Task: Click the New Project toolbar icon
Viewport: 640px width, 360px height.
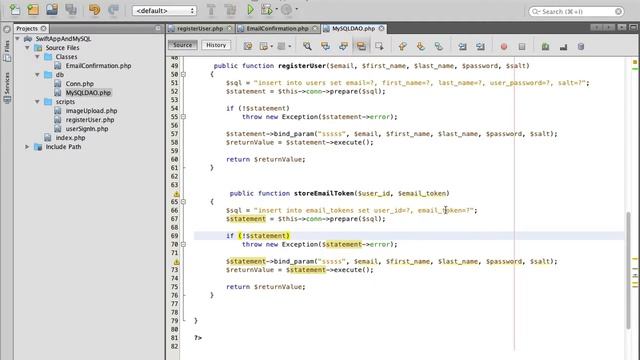Action: click(x=33, y=9)
